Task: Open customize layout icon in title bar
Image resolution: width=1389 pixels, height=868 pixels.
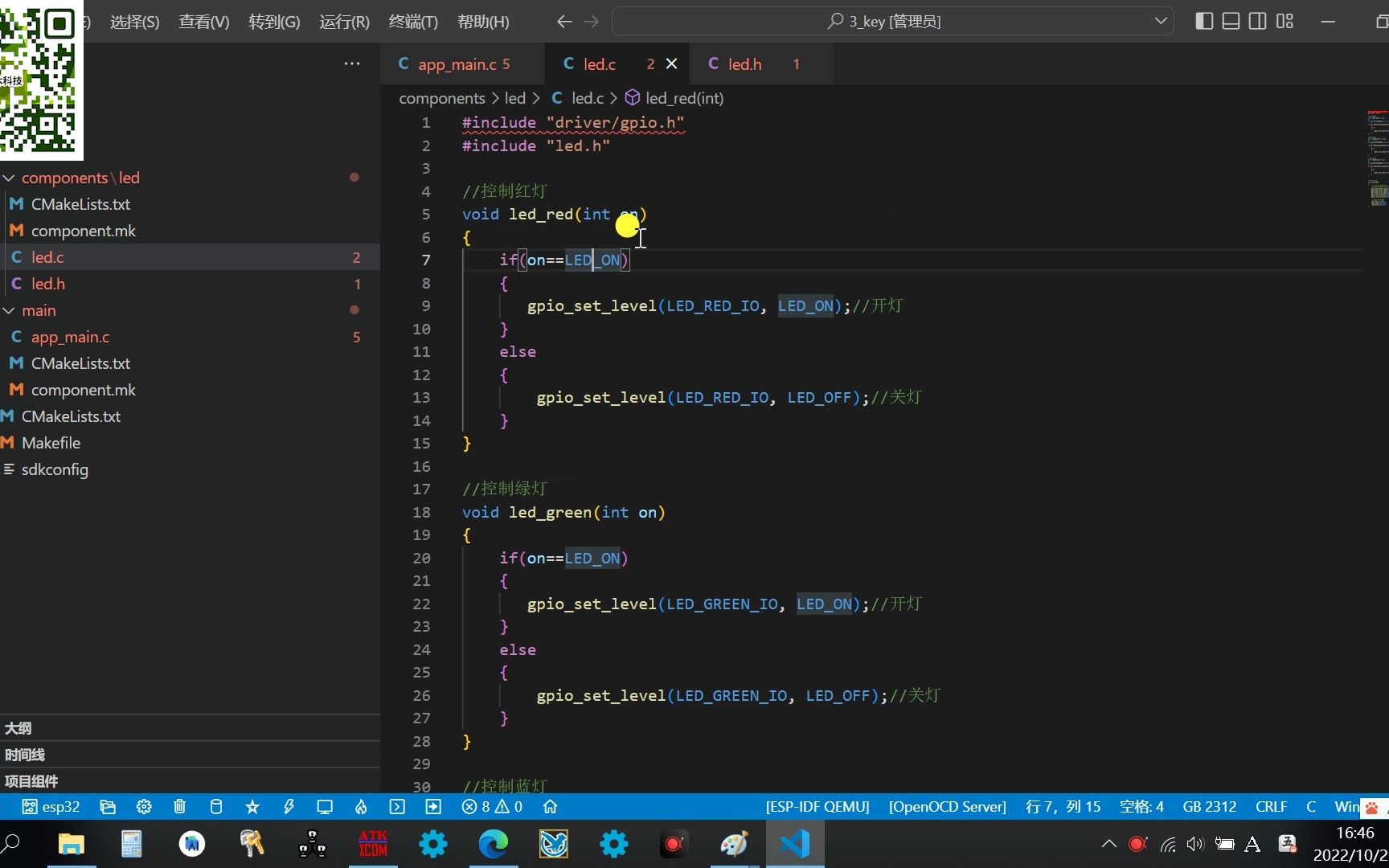Action: tap(1285, 22)
